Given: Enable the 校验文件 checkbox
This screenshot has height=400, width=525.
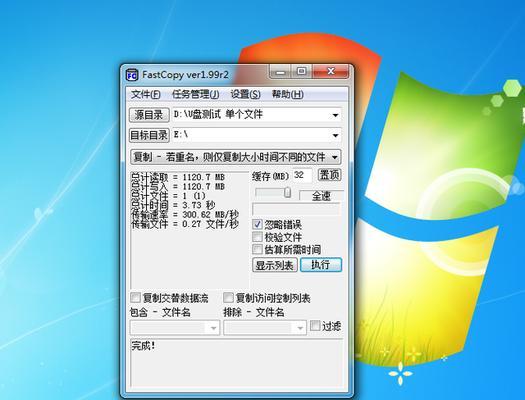Looking at the screenshot, I should 257,237.
